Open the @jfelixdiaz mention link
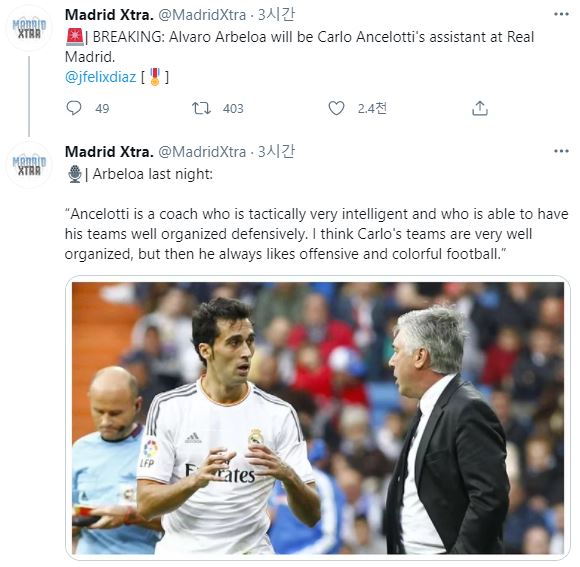This screenshot has width=580, height=567. pos(101,77)
